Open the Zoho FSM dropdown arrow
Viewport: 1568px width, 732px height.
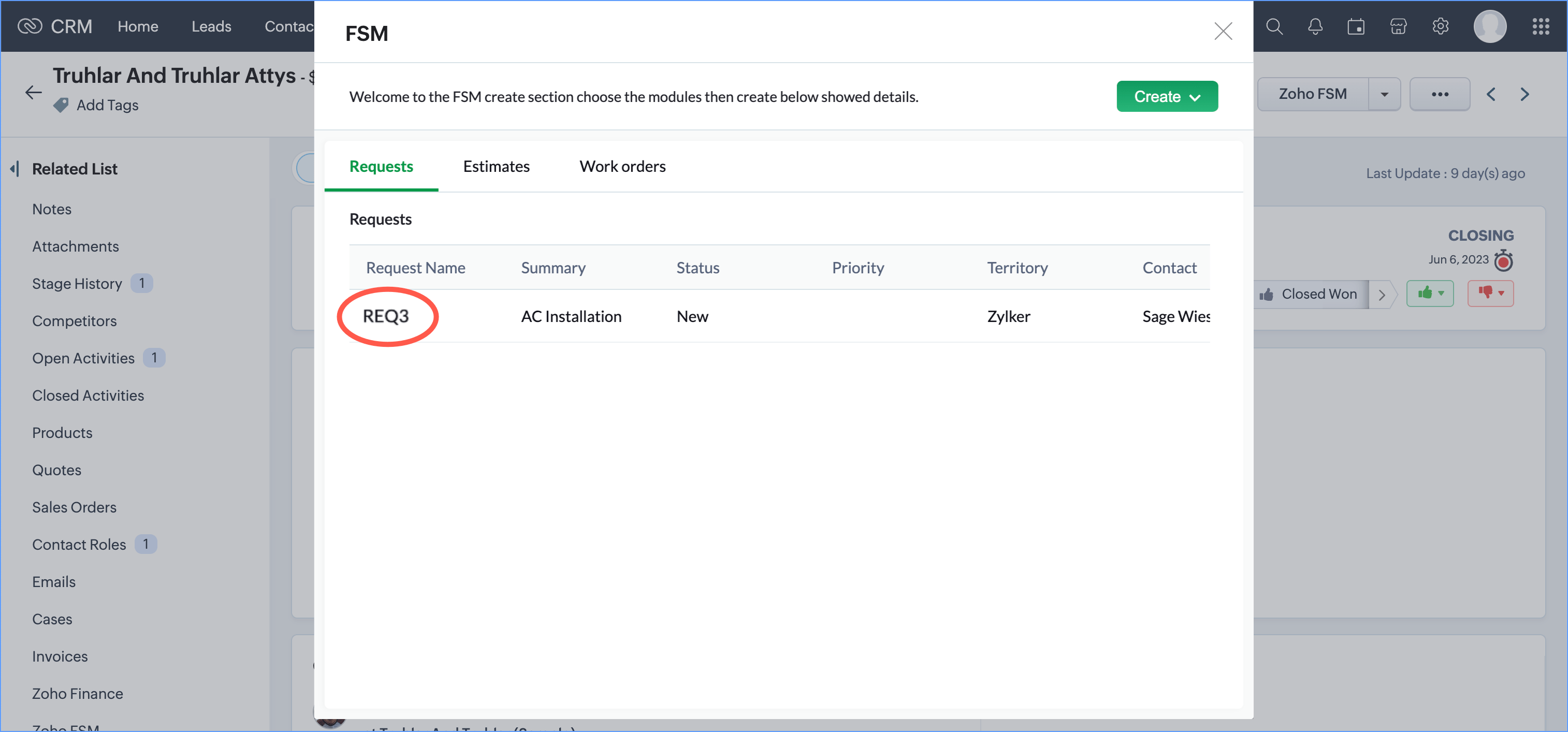click(1384, 94)
